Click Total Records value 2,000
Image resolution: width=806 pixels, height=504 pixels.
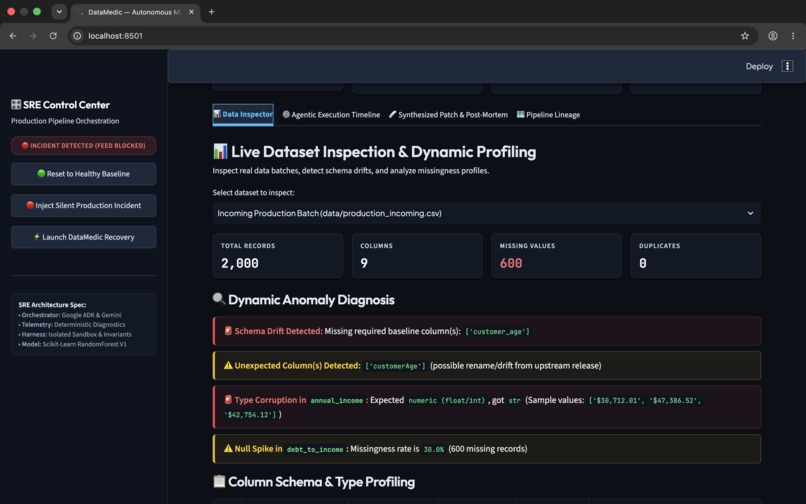click(x=240, y=263)
